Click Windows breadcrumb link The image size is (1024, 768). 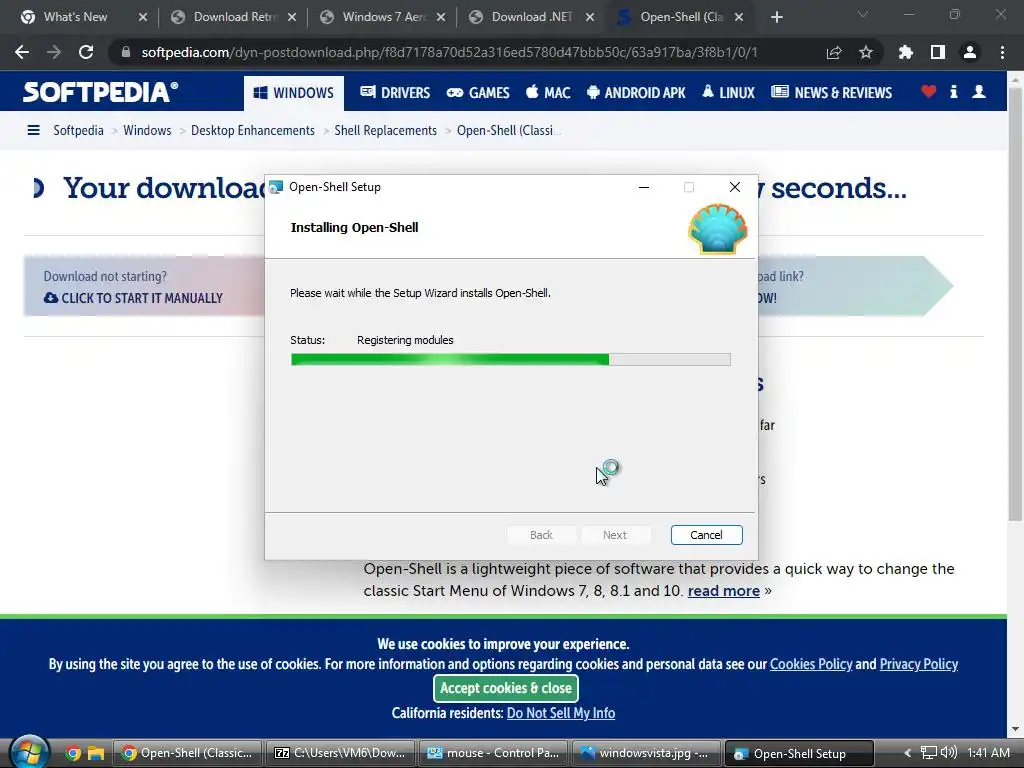click(147, 130)
